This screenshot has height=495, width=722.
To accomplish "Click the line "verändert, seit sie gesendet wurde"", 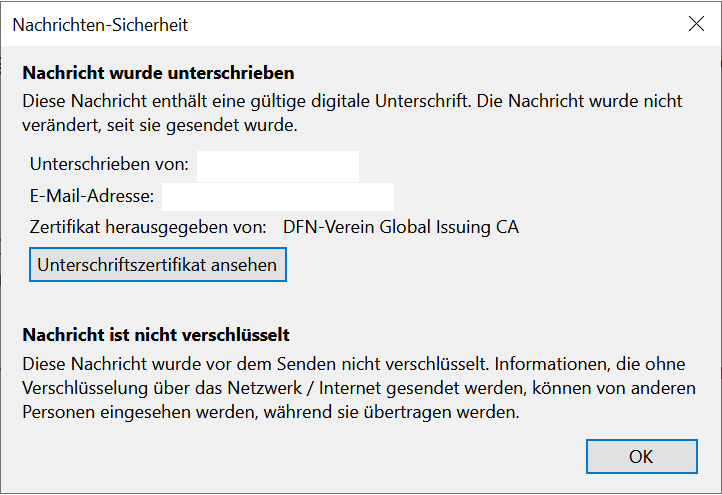I will (160, 126).
